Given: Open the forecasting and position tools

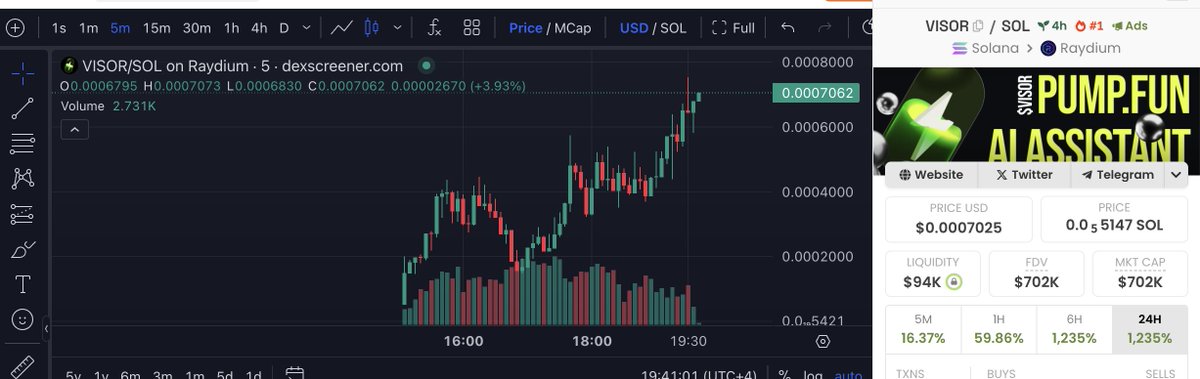Looking at the screenshot, I should [22, 214].
